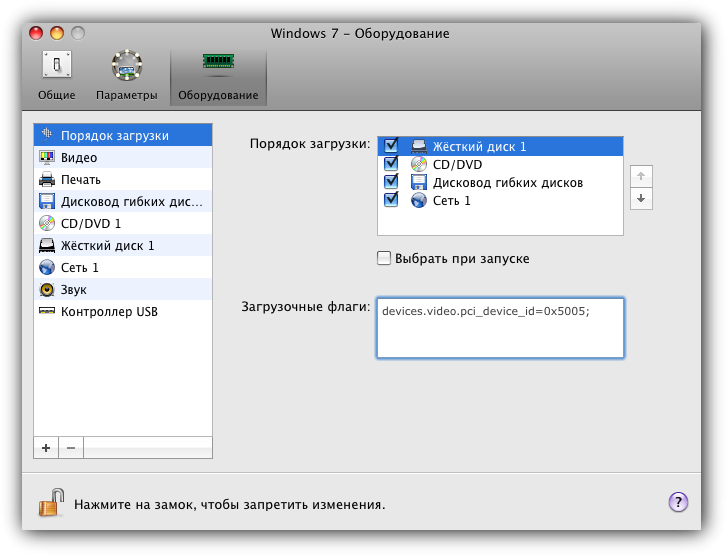Select Дисковод гибких дис… in sidebar

[x=123, y=201]
